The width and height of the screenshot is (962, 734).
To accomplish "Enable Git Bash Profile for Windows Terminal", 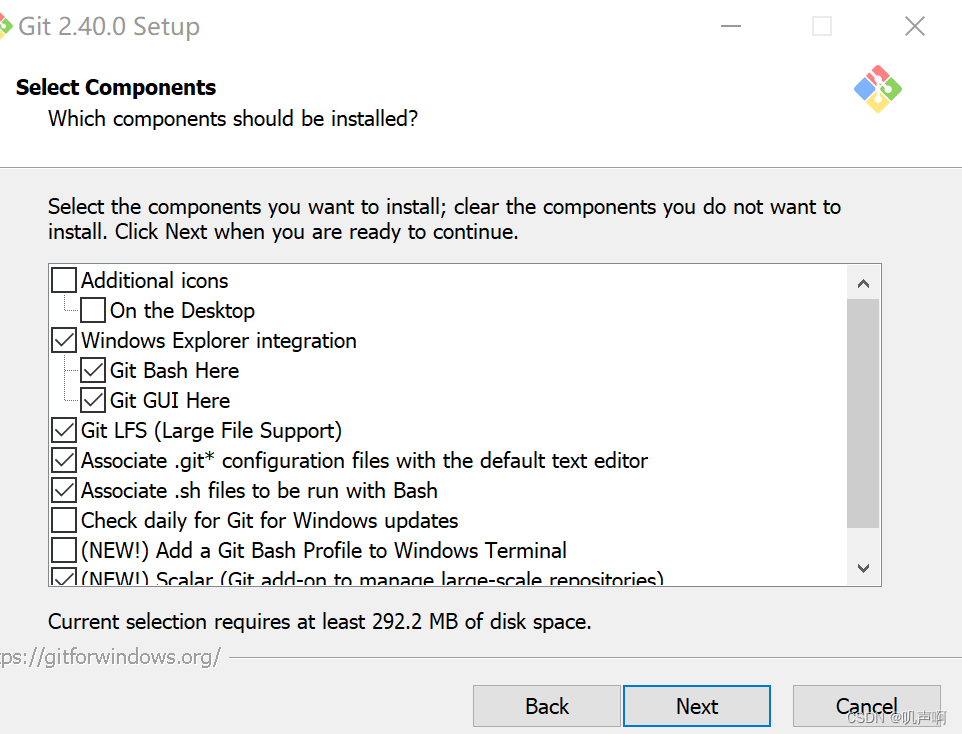I will pyautogui.click(x=63, y=550).
